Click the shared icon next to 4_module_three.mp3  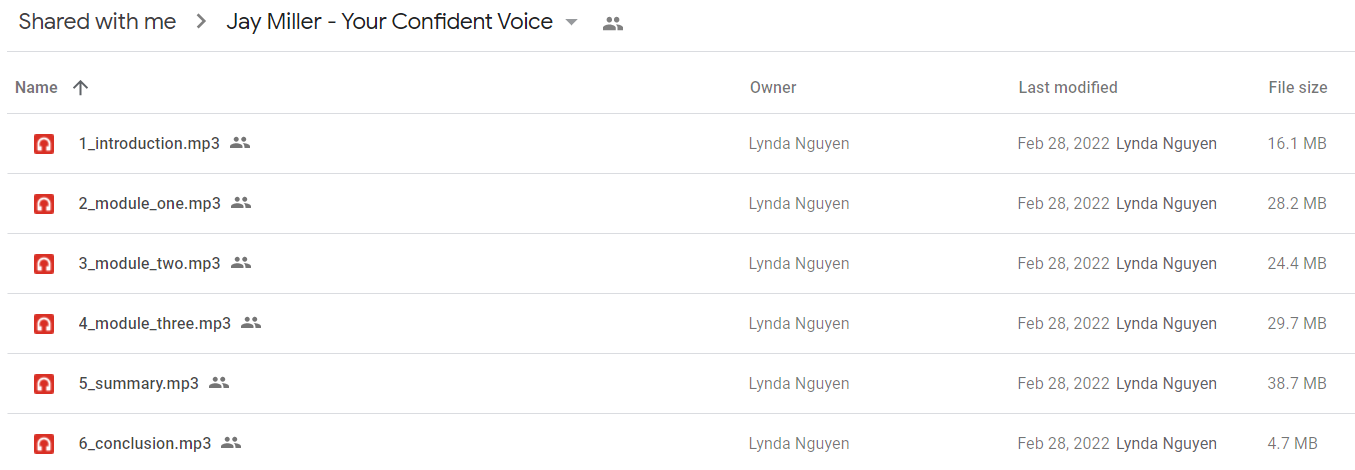pyautogui.click(x=251, y=323)
